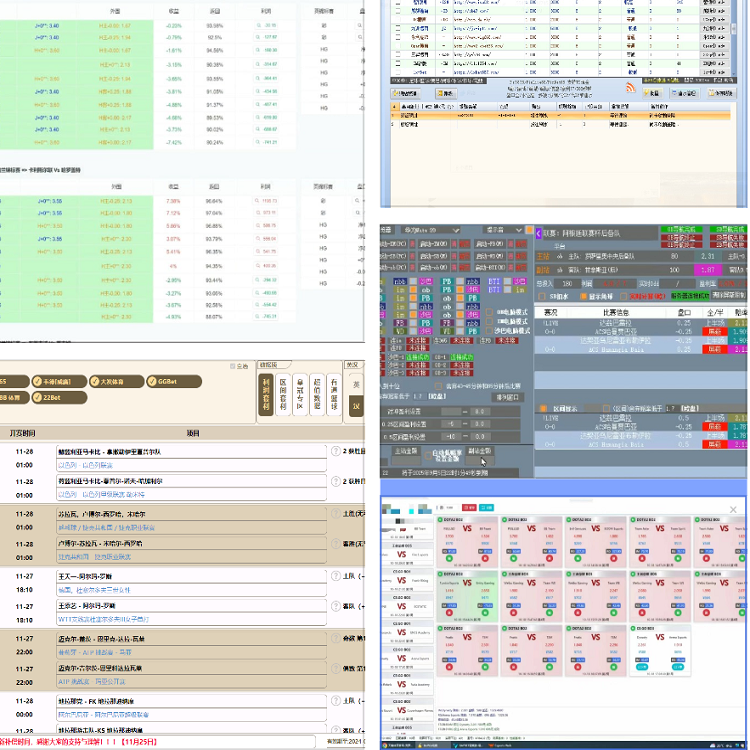Click the 主站金额 button
This screenshot has width=750, height=750.
click(406, 451)
